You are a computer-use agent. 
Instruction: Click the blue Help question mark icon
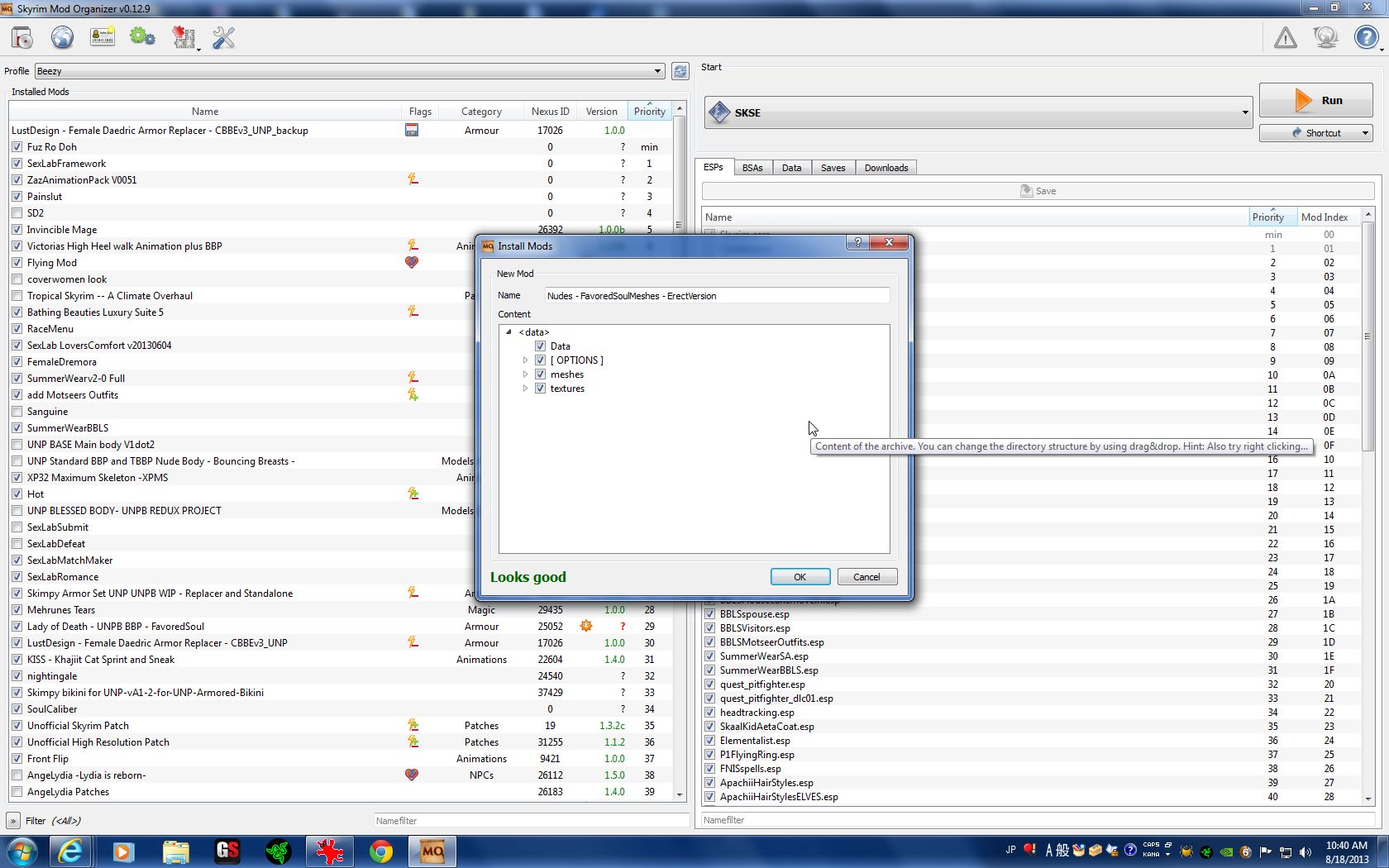[x=1365, y=38]
